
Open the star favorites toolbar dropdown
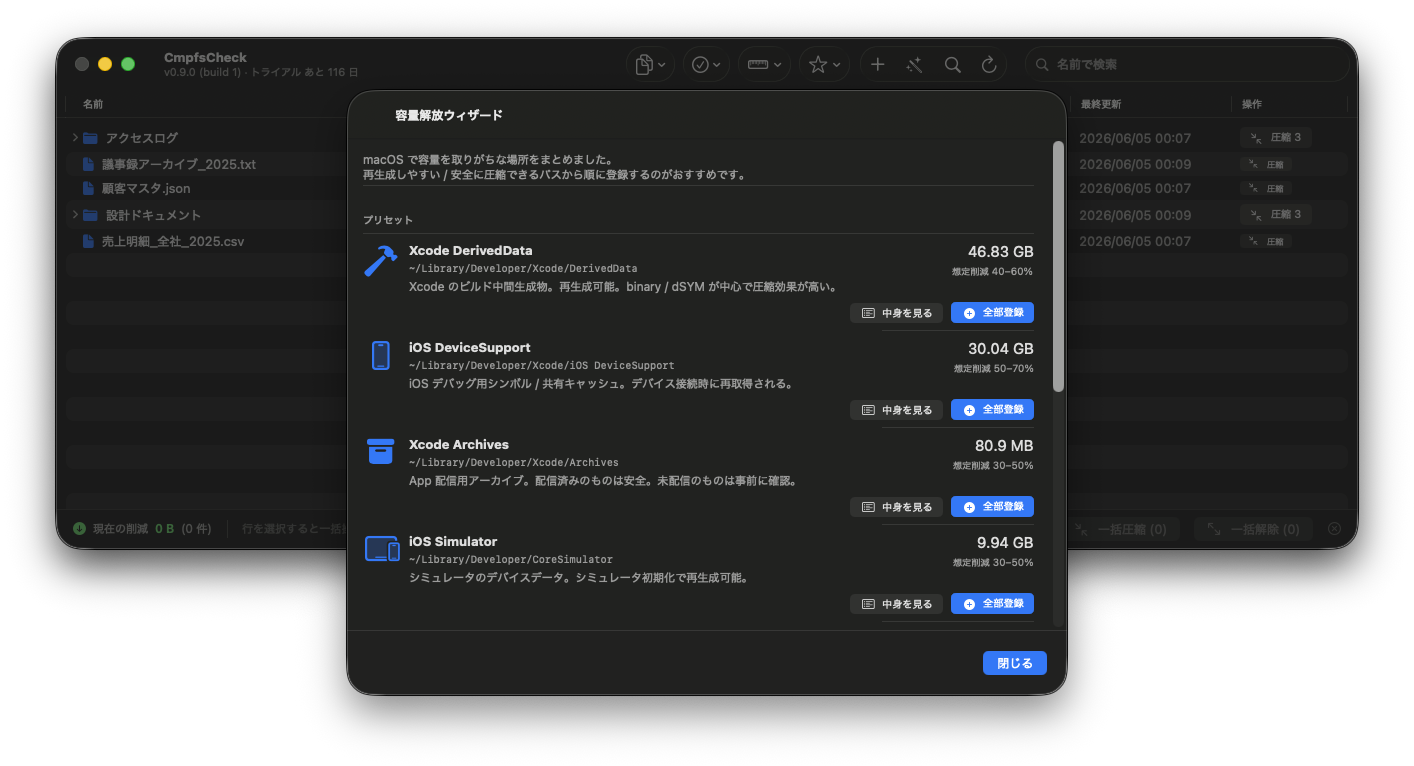pos(824,64)
